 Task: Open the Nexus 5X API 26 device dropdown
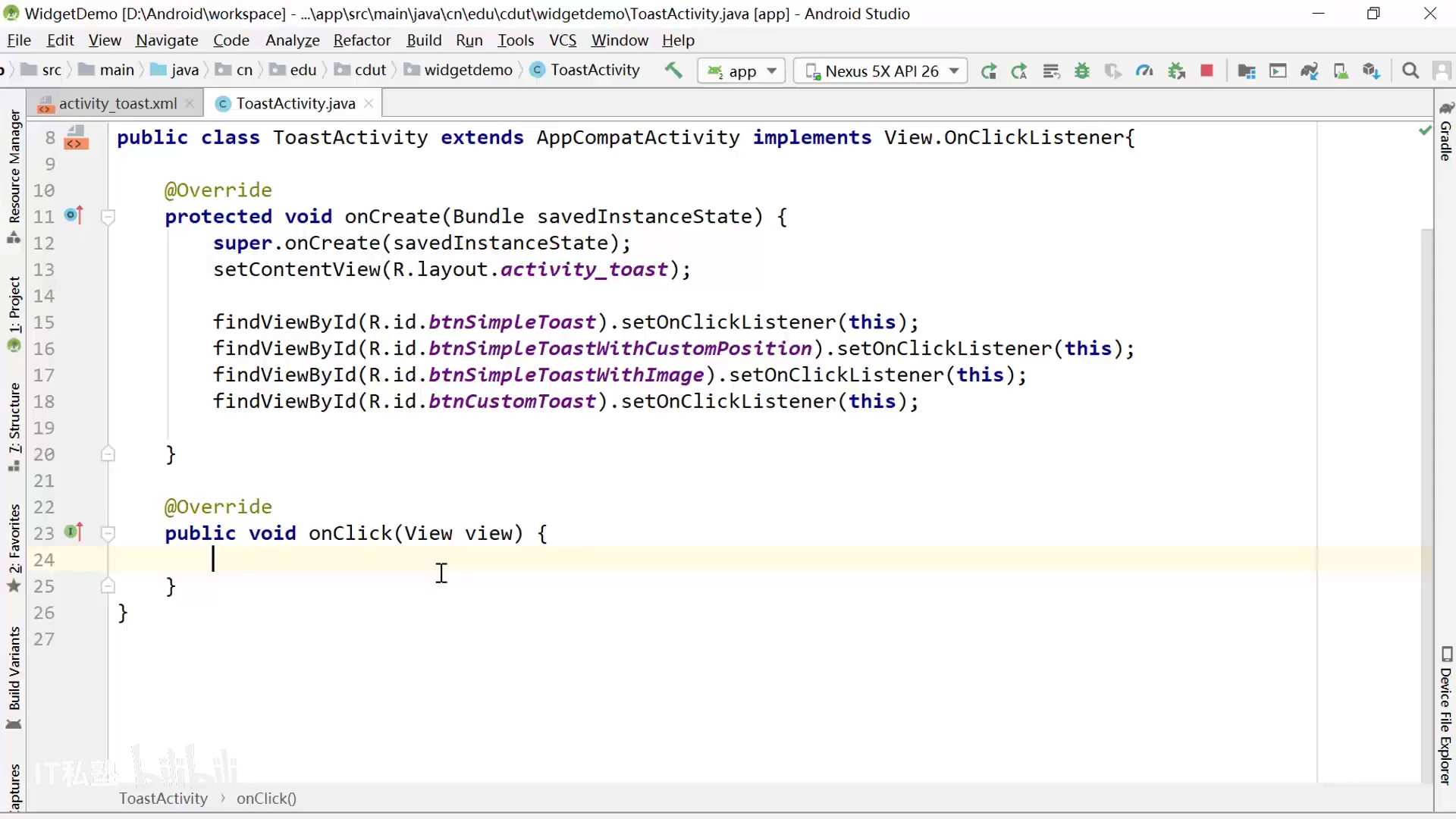click(x=881, y=71)
